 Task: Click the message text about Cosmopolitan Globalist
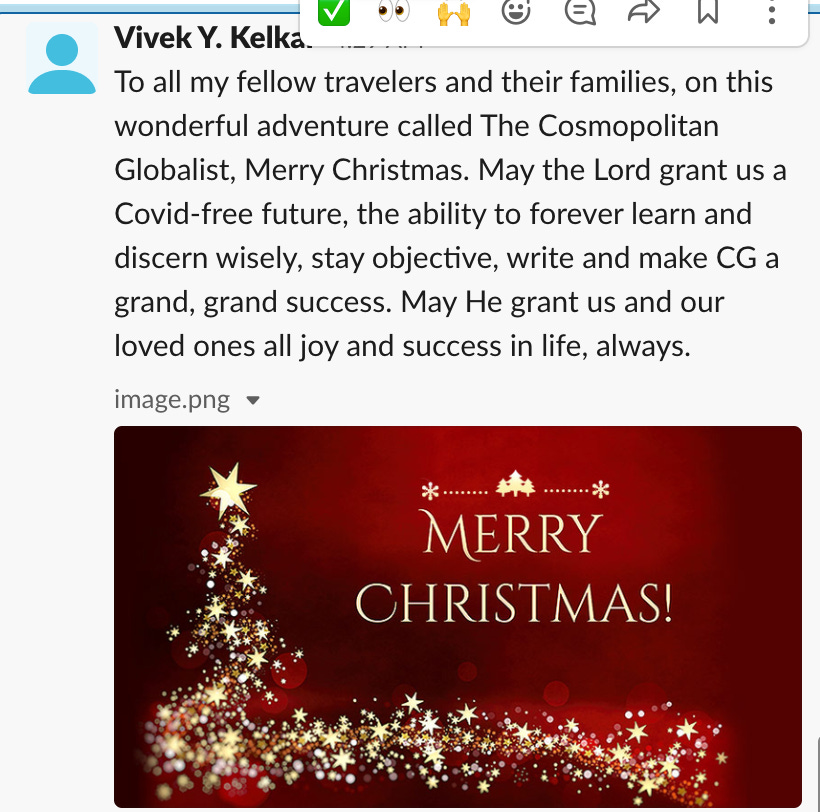[x=450, y=214]
